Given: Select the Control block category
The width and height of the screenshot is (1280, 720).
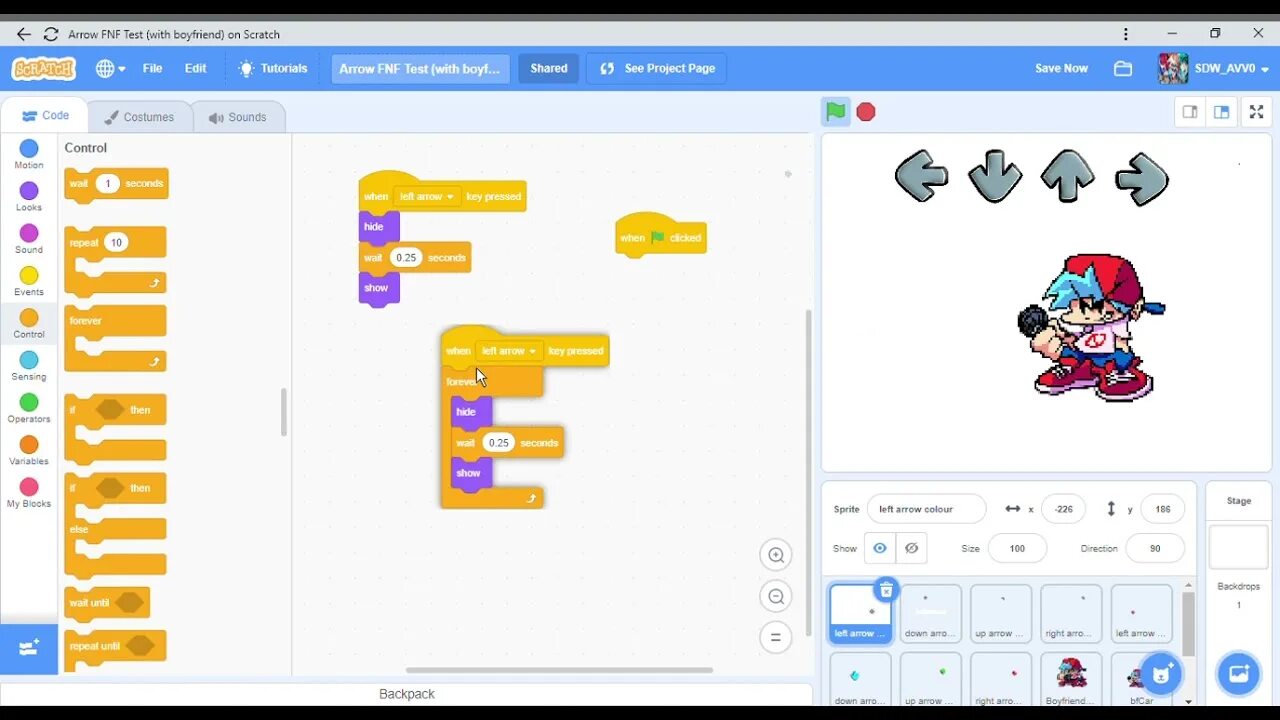Looking at the screenshot, I should coord(29,324).
